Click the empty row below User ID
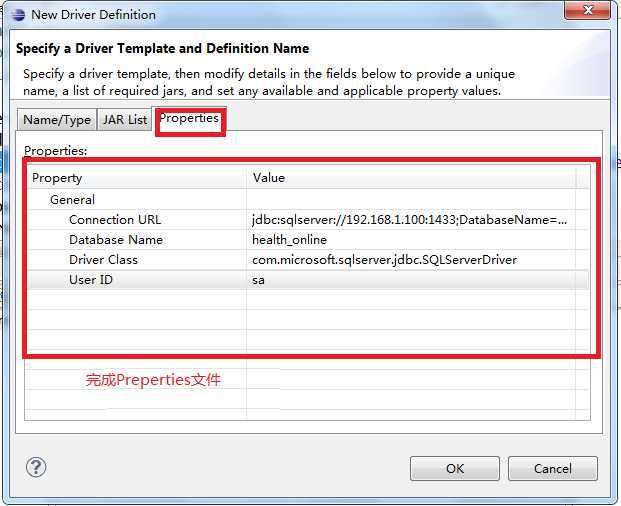621x506 pixels. [308, 300]
